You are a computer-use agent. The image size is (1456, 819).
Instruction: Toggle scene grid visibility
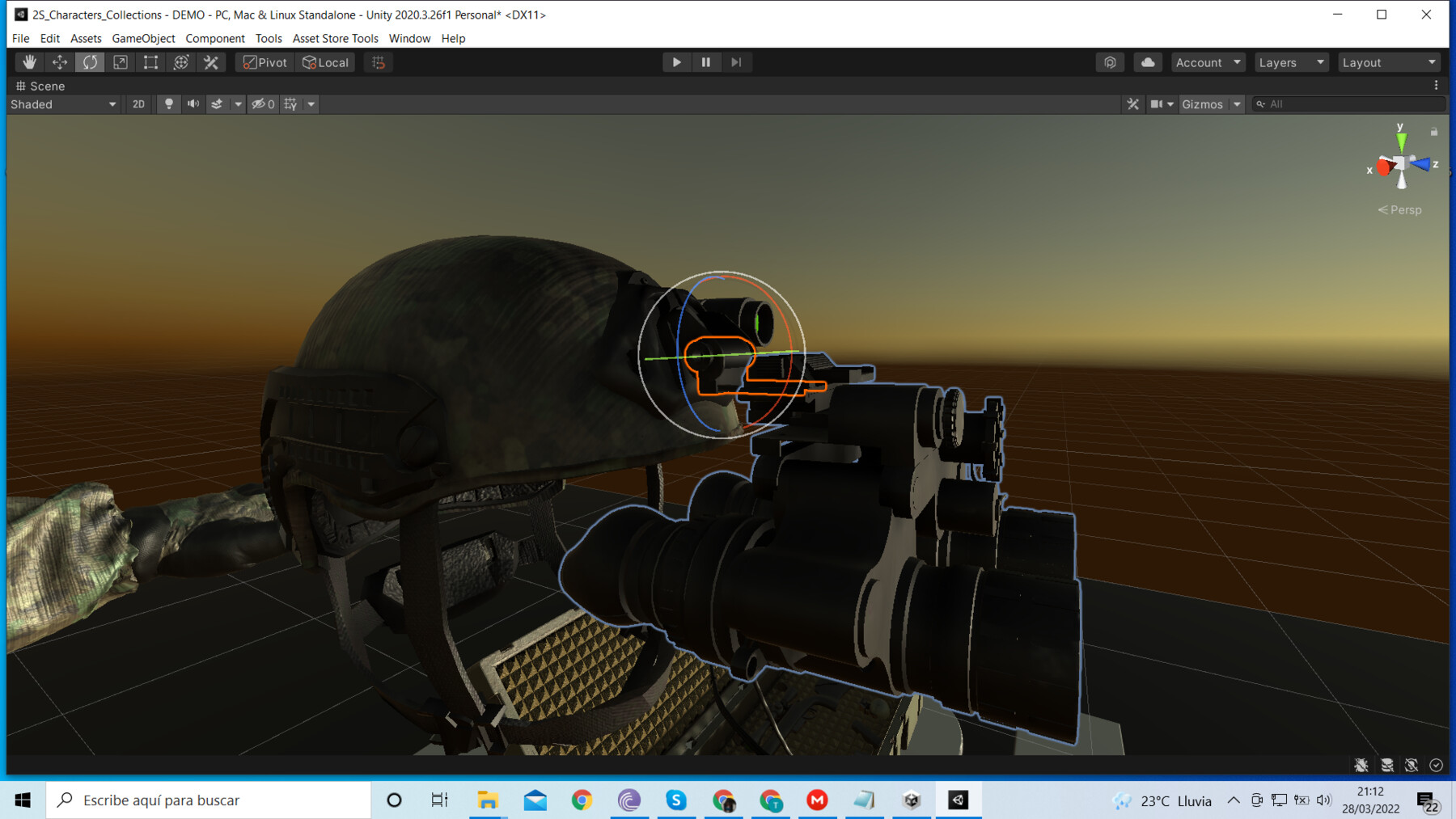click(x=290, y=103)
